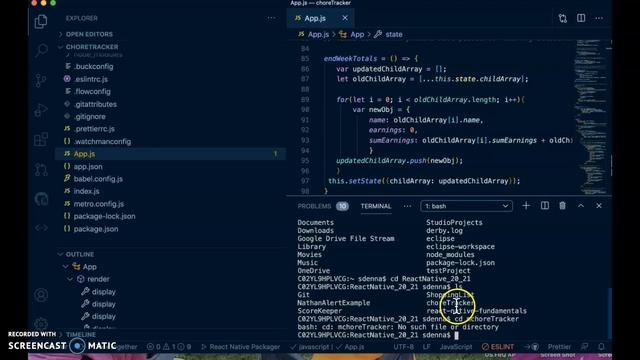
Task: Split the editor to the right
Action: pos(581,18)
